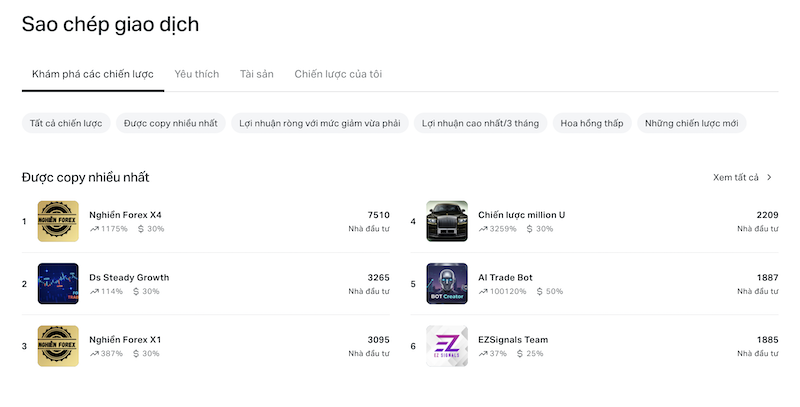Click growth arrow icon for Chiến lược million U
Viewport: 800px width, 407px height.
483,229
